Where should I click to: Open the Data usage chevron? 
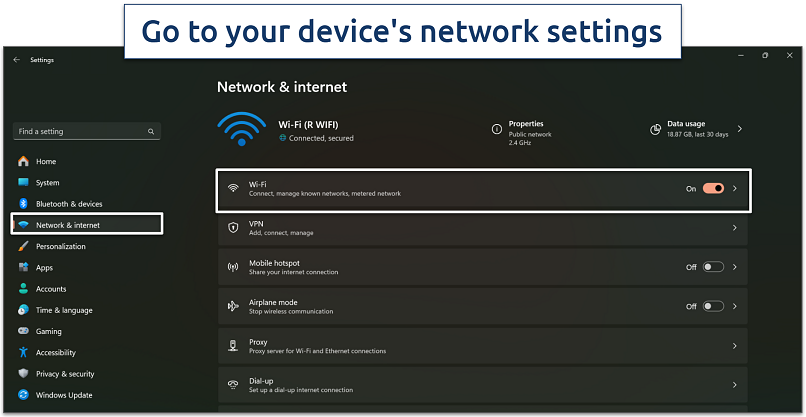point(740,129)
